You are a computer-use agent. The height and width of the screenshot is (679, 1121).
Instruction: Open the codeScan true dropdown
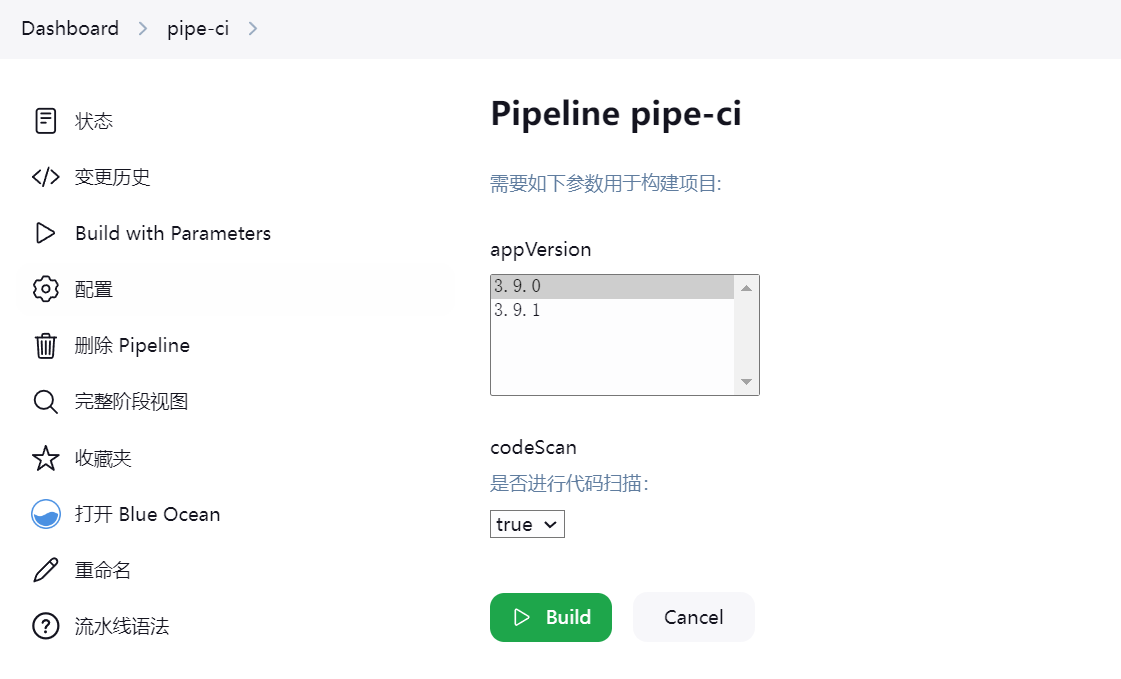click(x=527, y=524)
